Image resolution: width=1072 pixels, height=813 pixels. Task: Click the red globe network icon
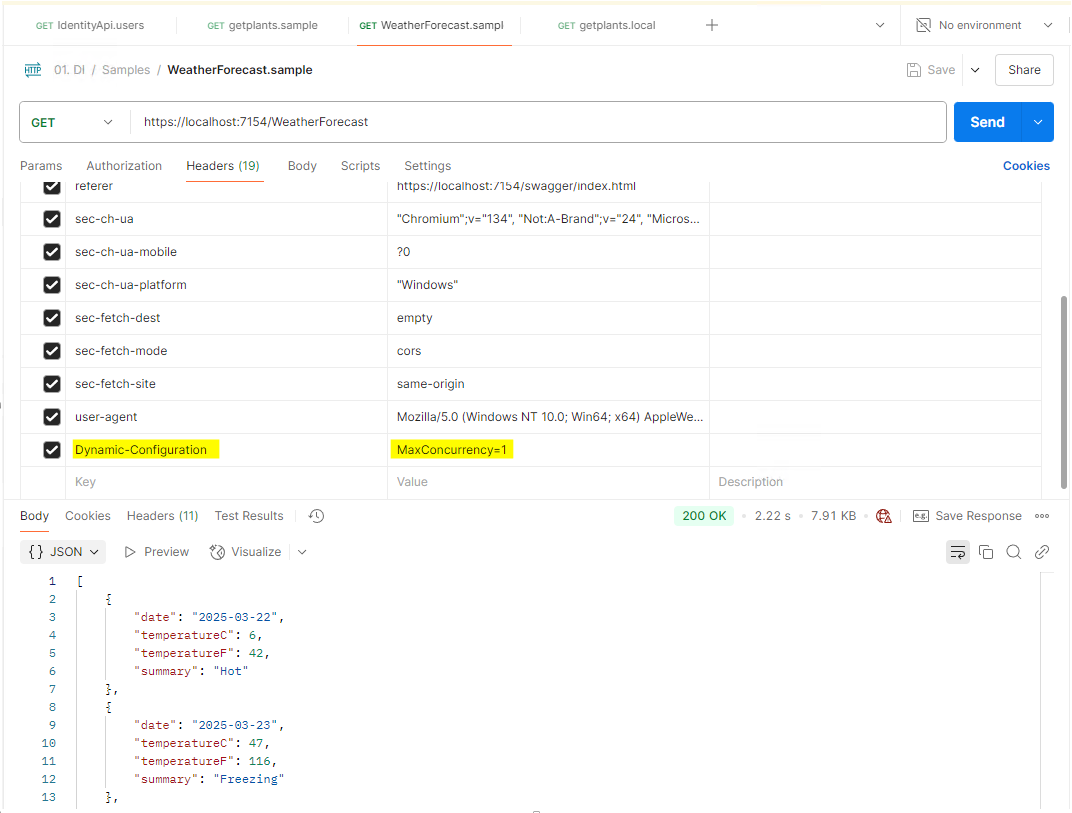pos(883,516)
